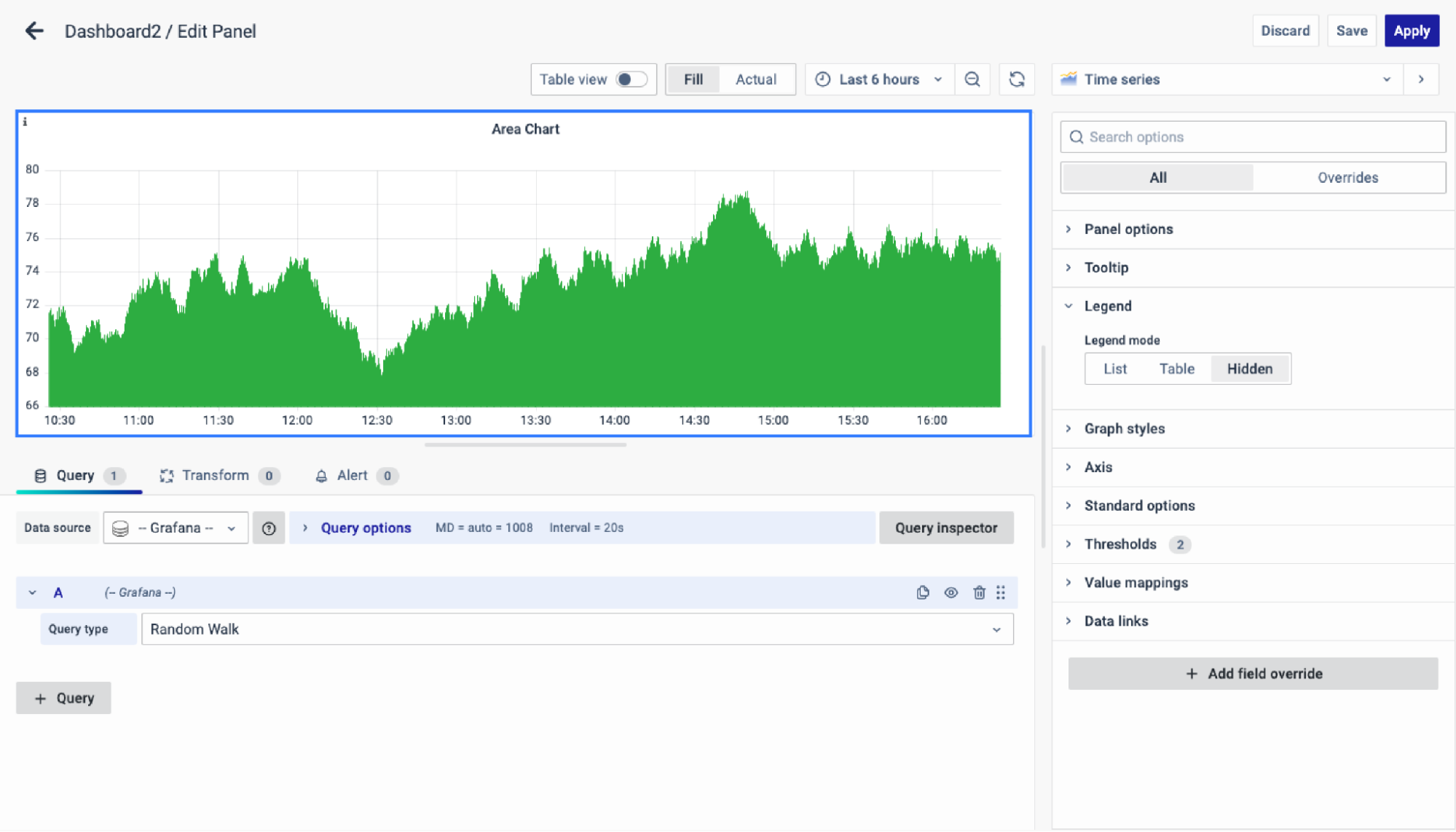Viewport: 1456px width, 832px height.
Task: Click the panel info icon on the chart
Action: [x=25, y=122]
